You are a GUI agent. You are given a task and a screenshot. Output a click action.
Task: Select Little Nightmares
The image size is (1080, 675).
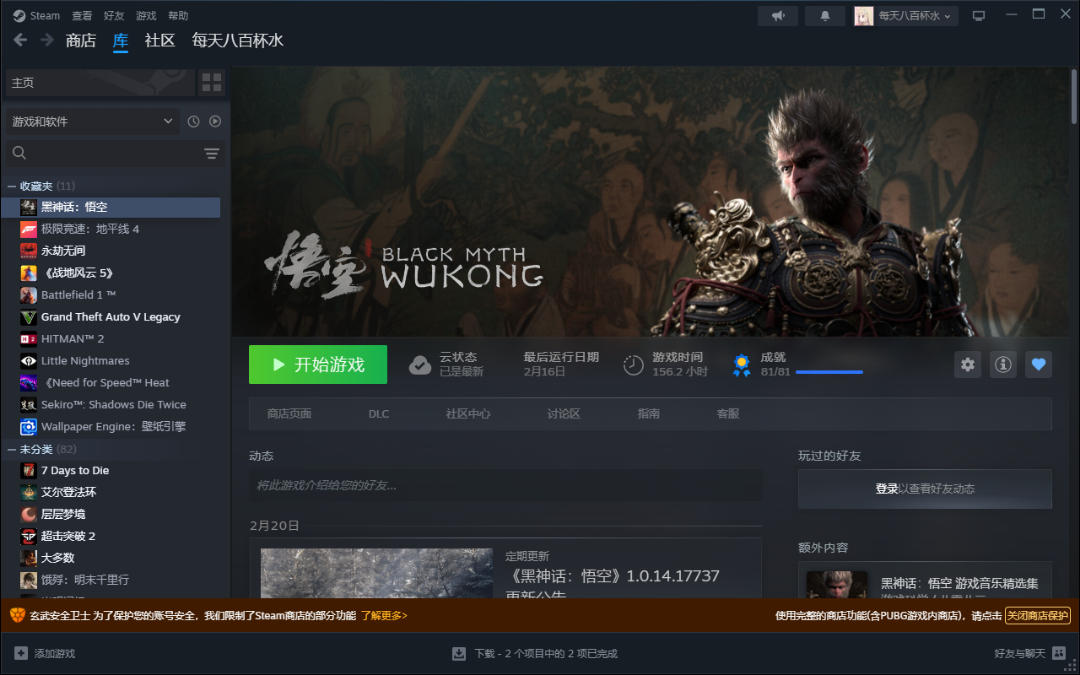click(x=111, y=360)
